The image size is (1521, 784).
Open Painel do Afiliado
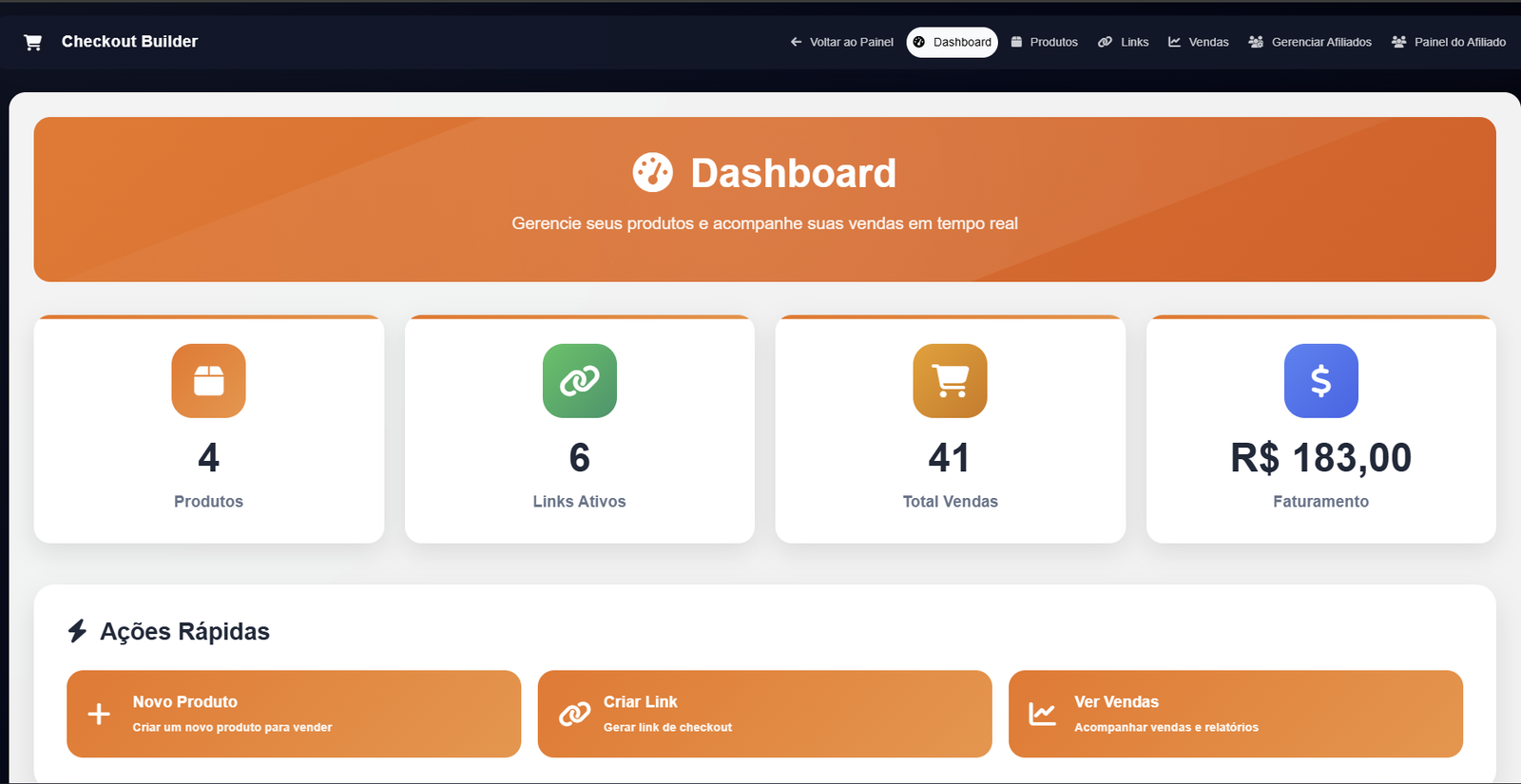1449,42
